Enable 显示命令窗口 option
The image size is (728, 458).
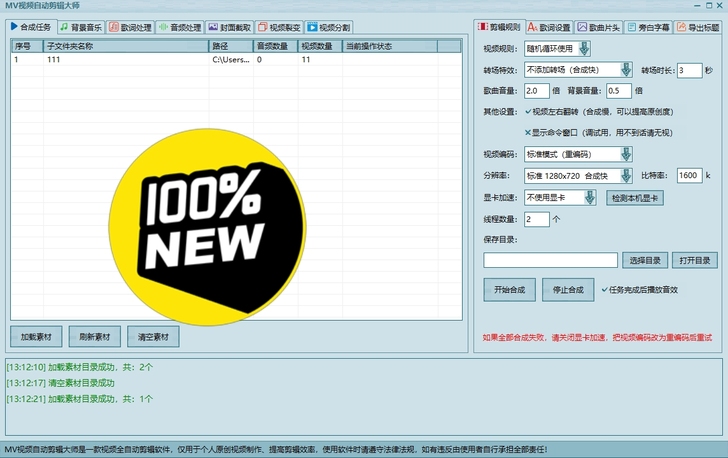(528, 132)
